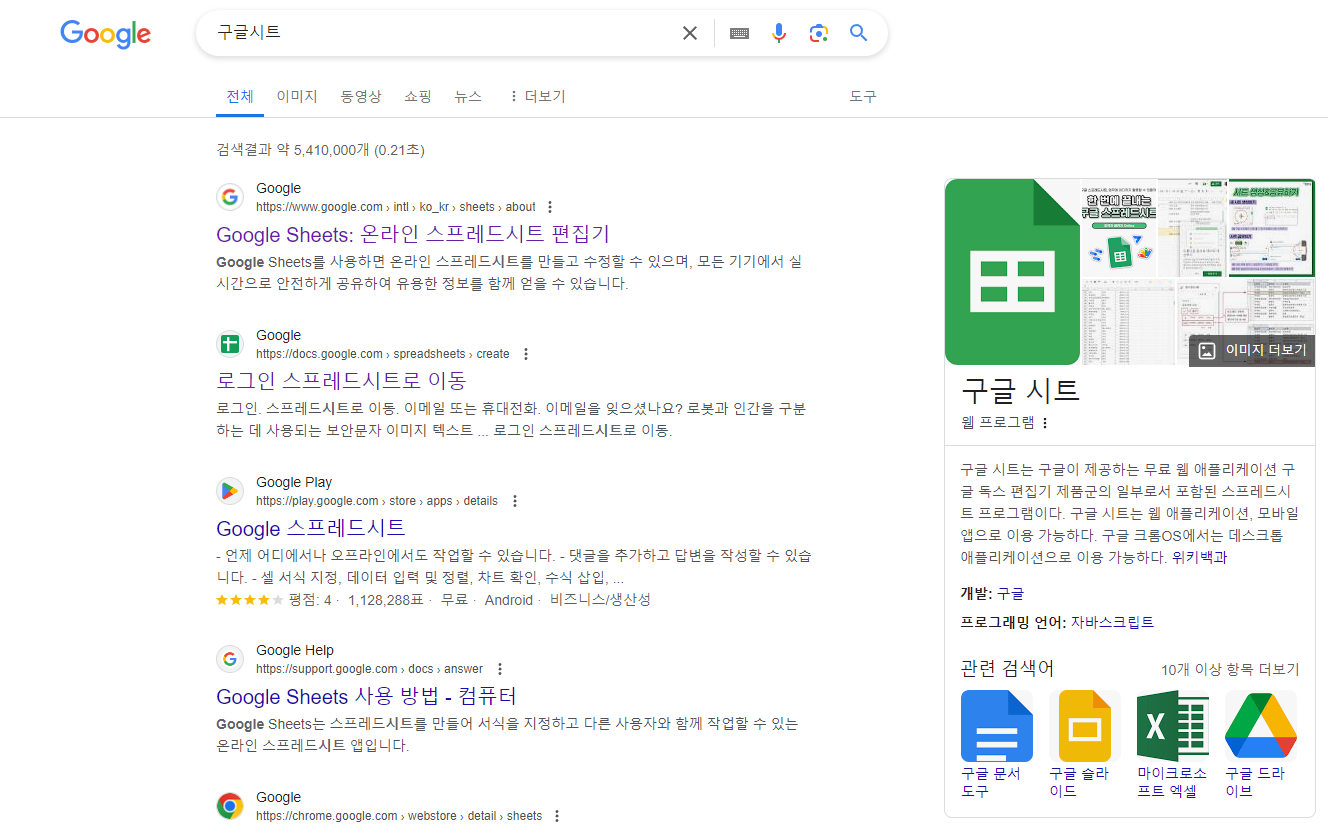Screen dimensions: 1328x824
Task: Open Google Sheets: 온라인 스프레드시트 편집기 link
Action: (413, 234)
